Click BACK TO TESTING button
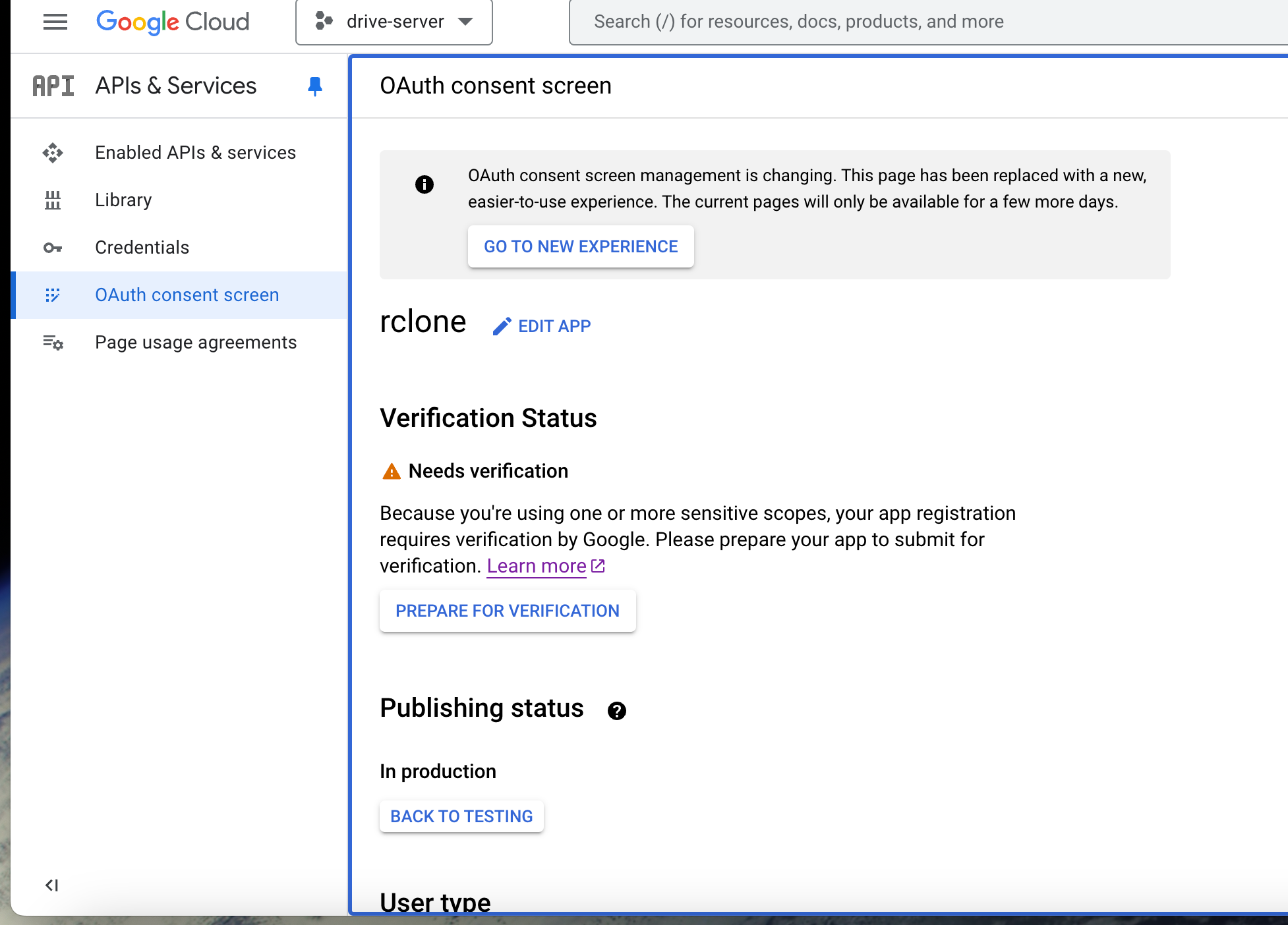1288x925 pixels. [x=461, y=816]
